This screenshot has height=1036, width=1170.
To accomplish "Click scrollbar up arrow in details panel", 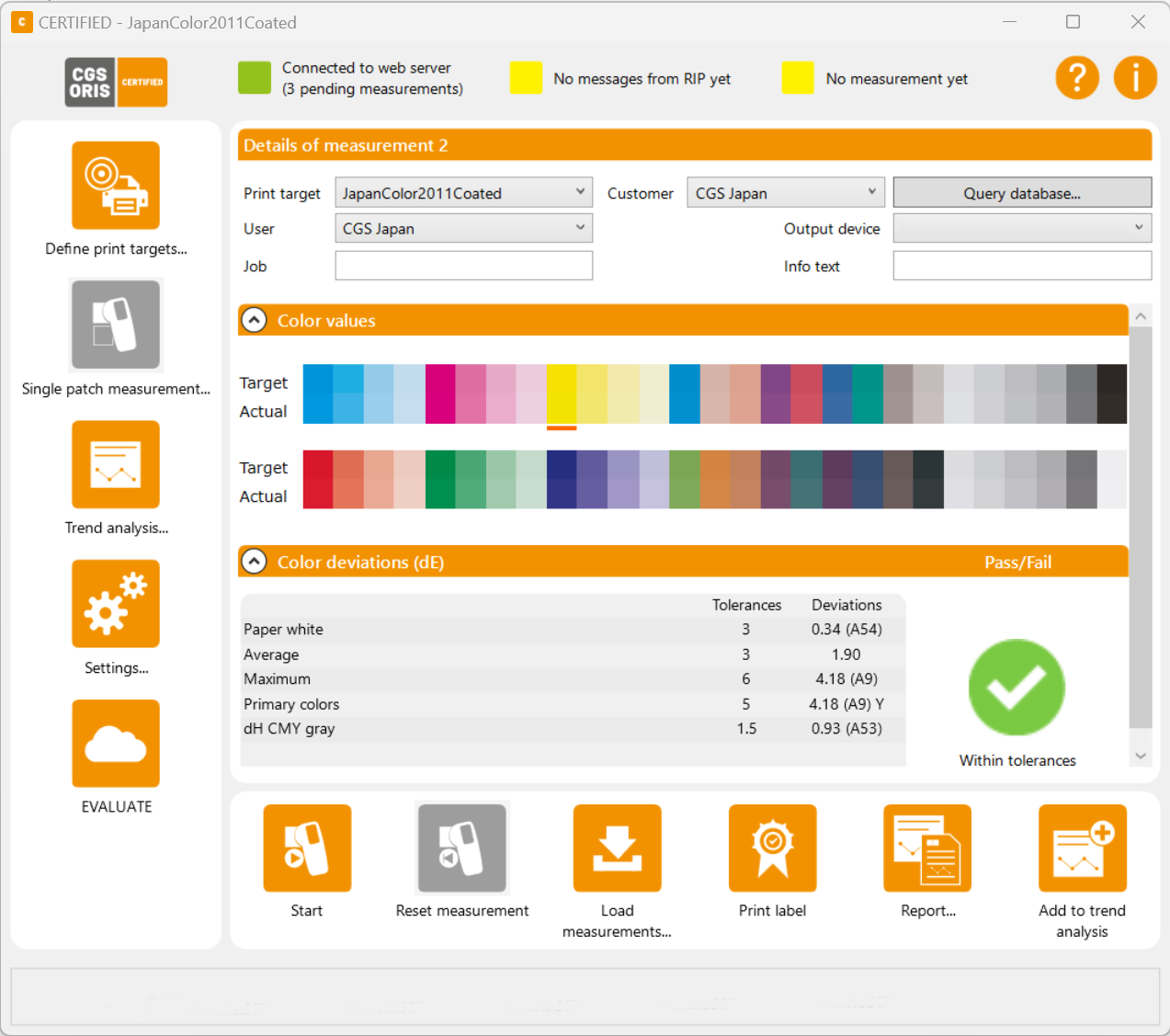I will (x=1141, y=315).
